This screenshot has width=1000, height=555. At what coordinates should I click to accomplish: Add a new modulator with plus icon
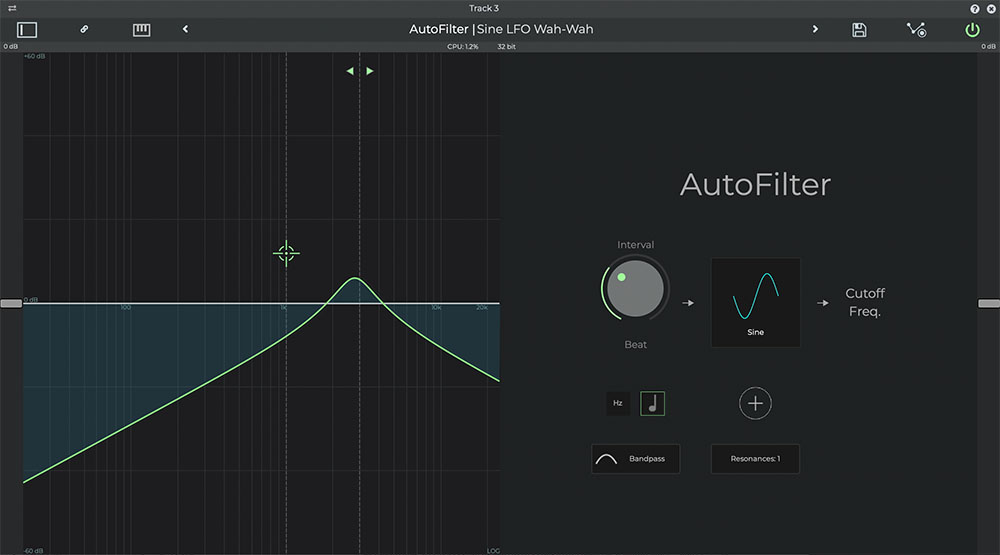[x=755, y=403]
